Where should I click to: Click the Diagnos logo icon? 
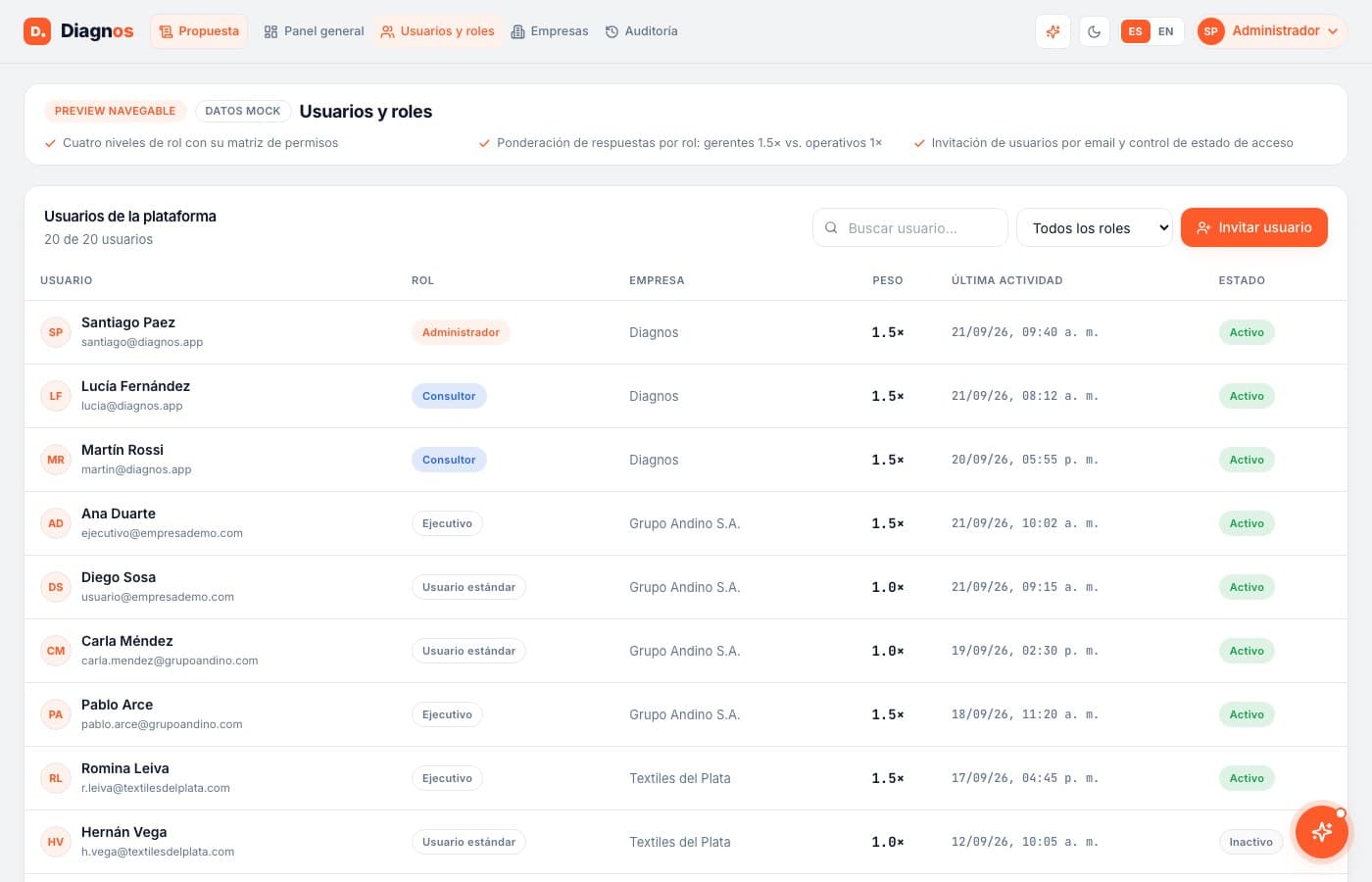(x=37, y=31)
